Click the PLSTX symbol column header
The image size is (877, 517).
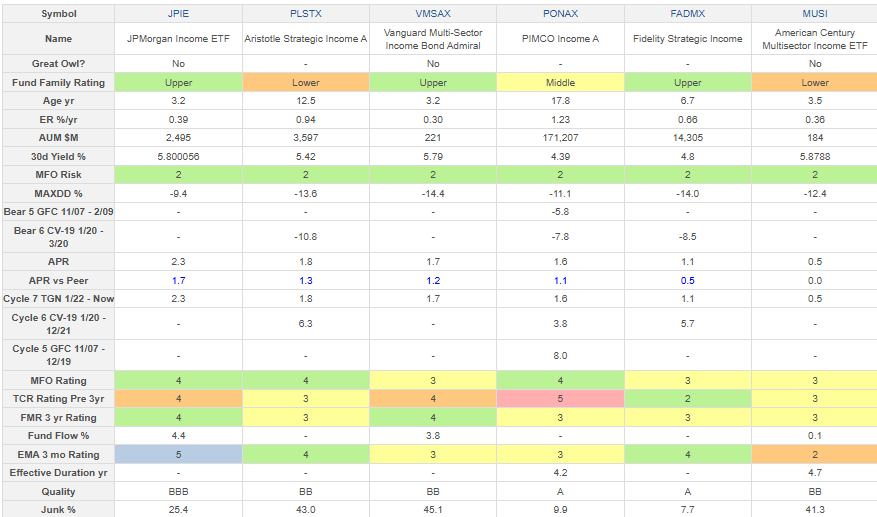[305, 14]
